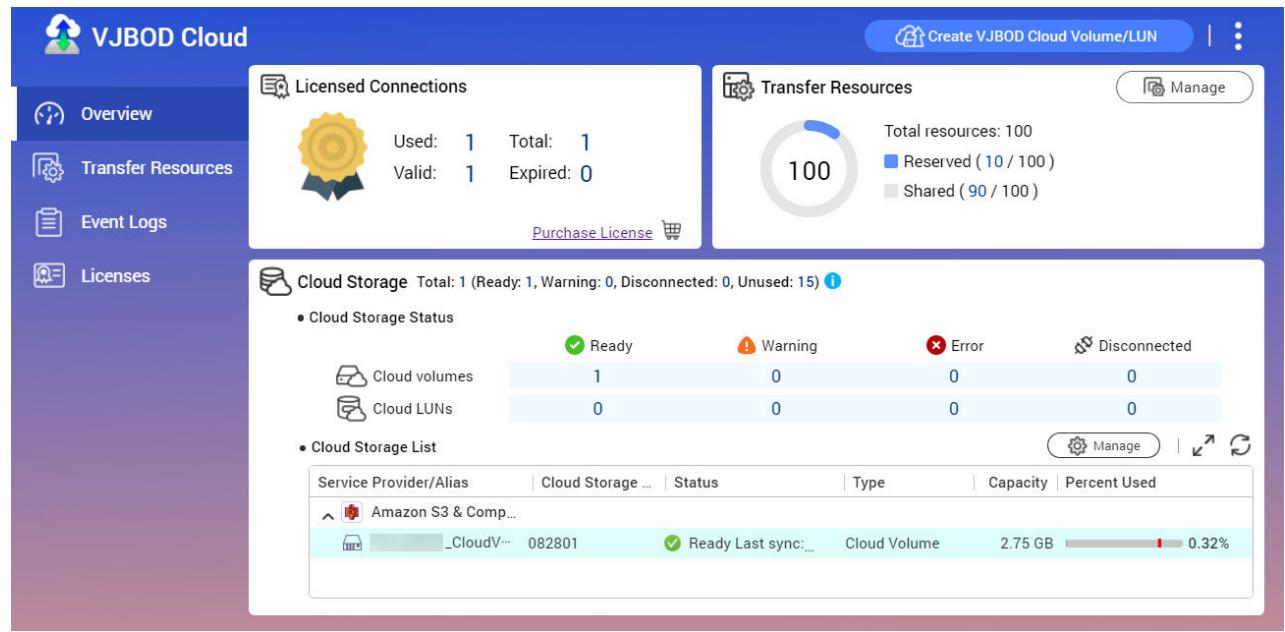
Task: Open the three-dot more options menu
Action: [x=1239, y=36]
